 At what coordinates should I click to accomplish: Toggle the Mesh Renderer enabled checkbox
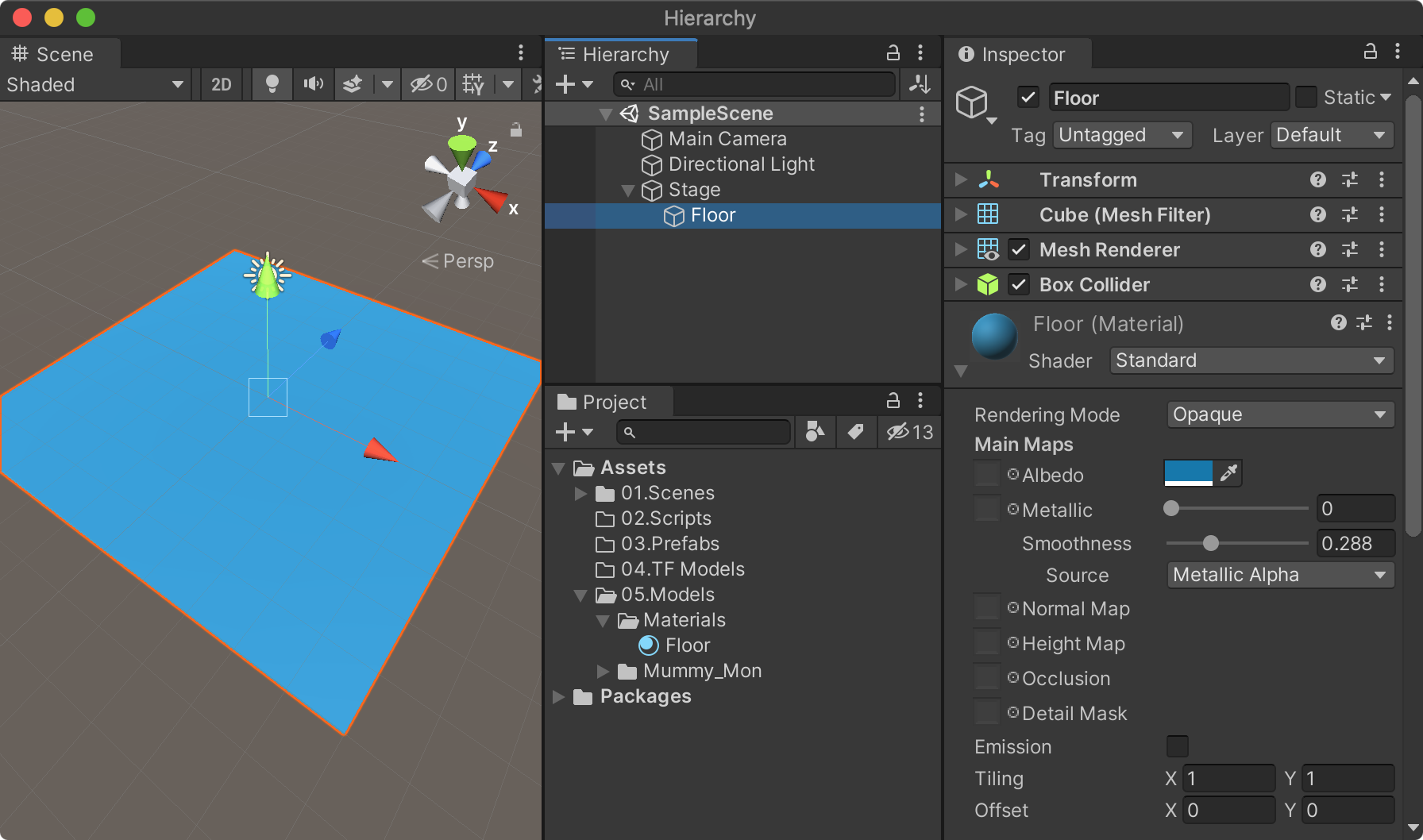pyautogui.click(x=1019, y=249)
